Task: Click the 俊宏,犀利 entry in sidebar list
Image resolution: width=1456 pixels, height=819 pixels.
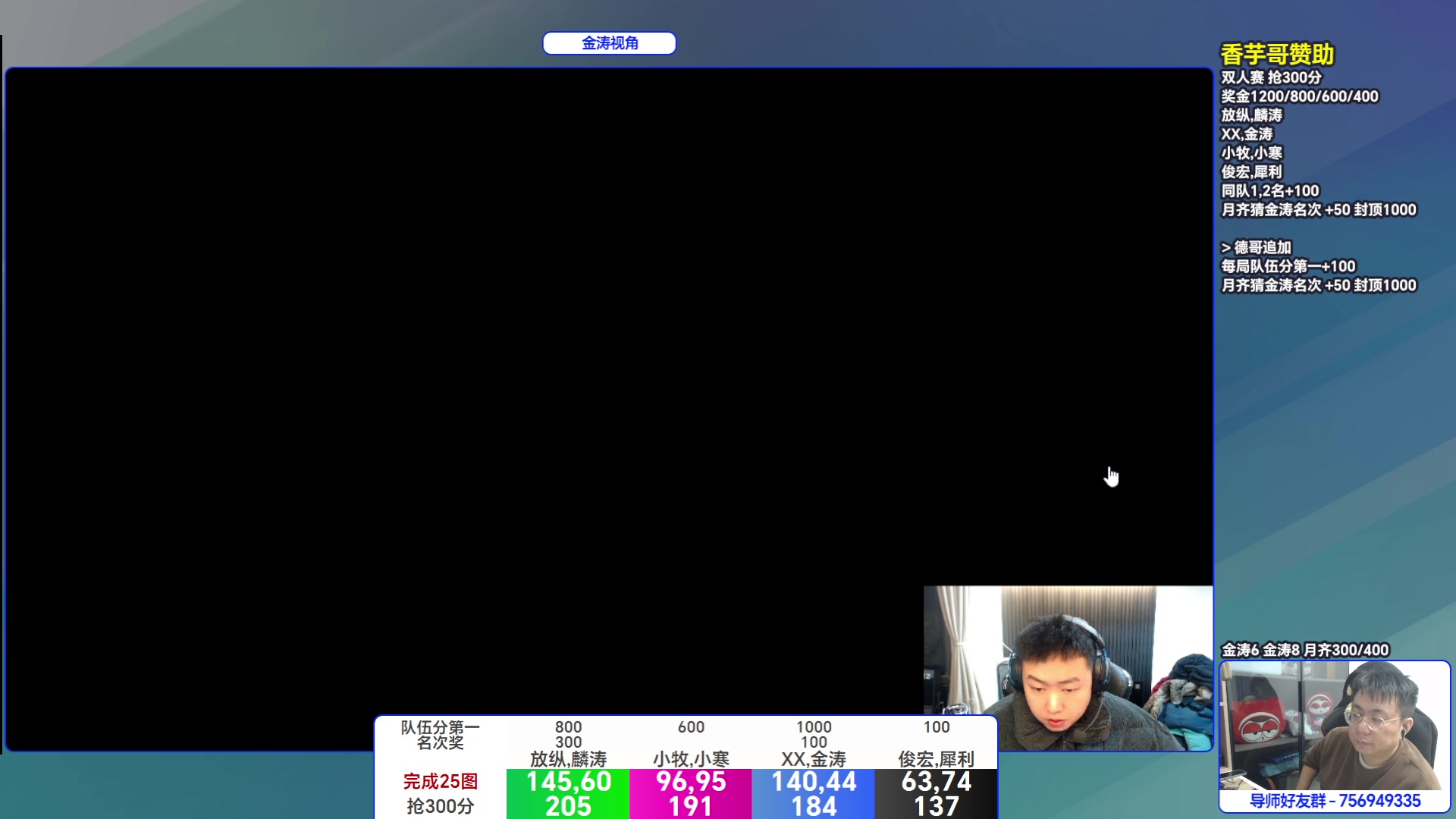Action: click(1251, 172)
